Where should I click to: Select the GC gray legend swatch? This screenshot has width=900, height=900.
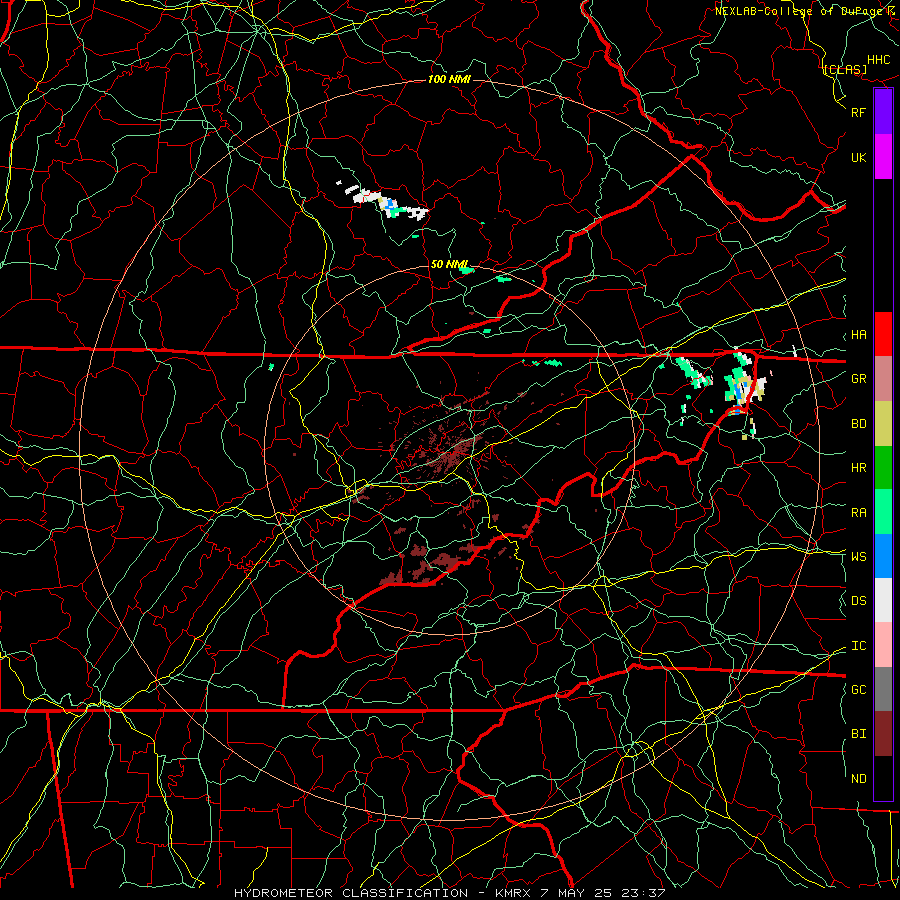pos(883,689)
